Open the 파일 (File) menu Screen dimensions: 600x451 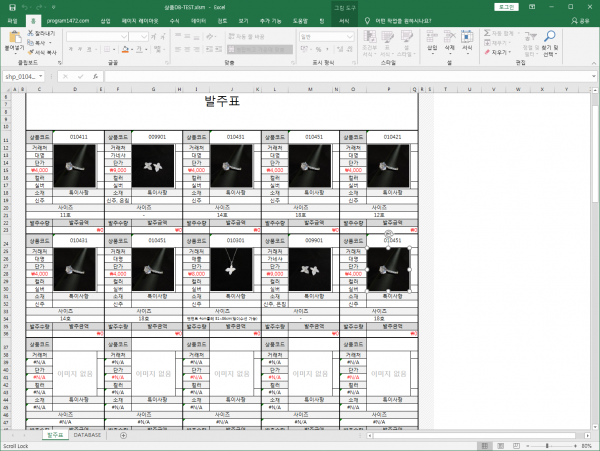click(x=13, y=19)
